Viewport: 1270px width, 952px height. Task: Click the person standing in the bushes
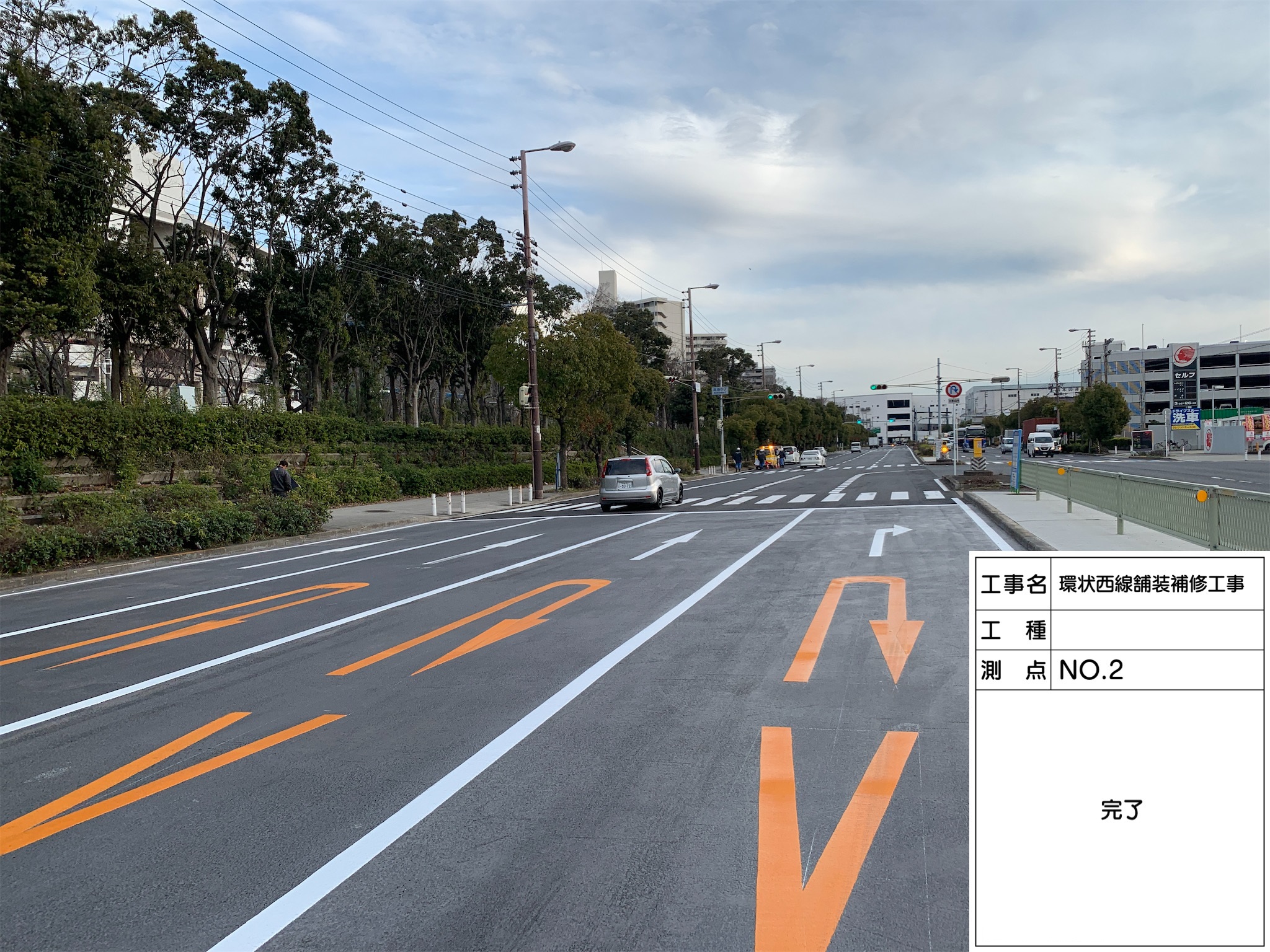[x=282, y=478]
